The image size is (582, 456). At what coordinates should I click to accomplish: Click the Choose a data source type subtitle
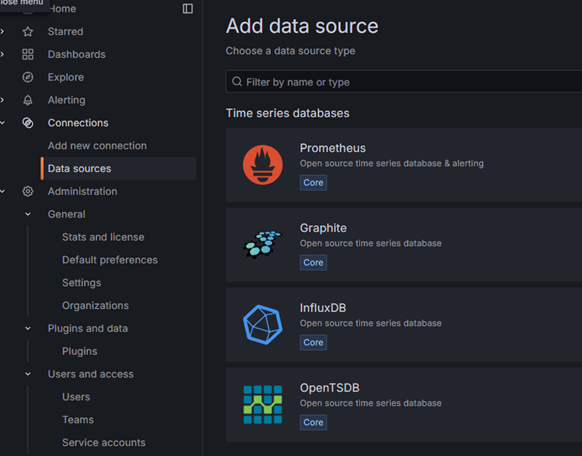tap(291, 51)
